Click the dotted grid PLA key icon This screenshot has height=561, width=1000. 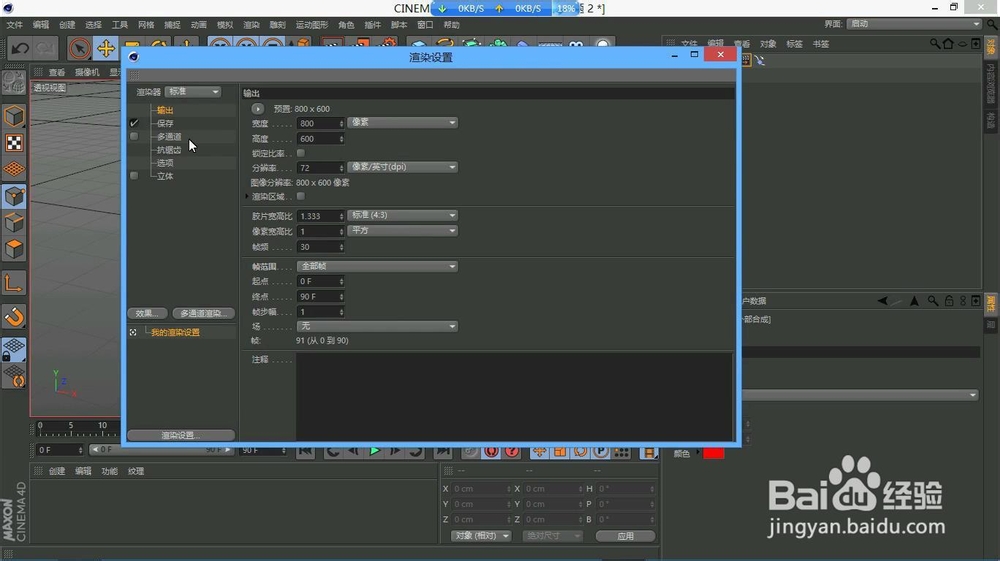point(621,451)
